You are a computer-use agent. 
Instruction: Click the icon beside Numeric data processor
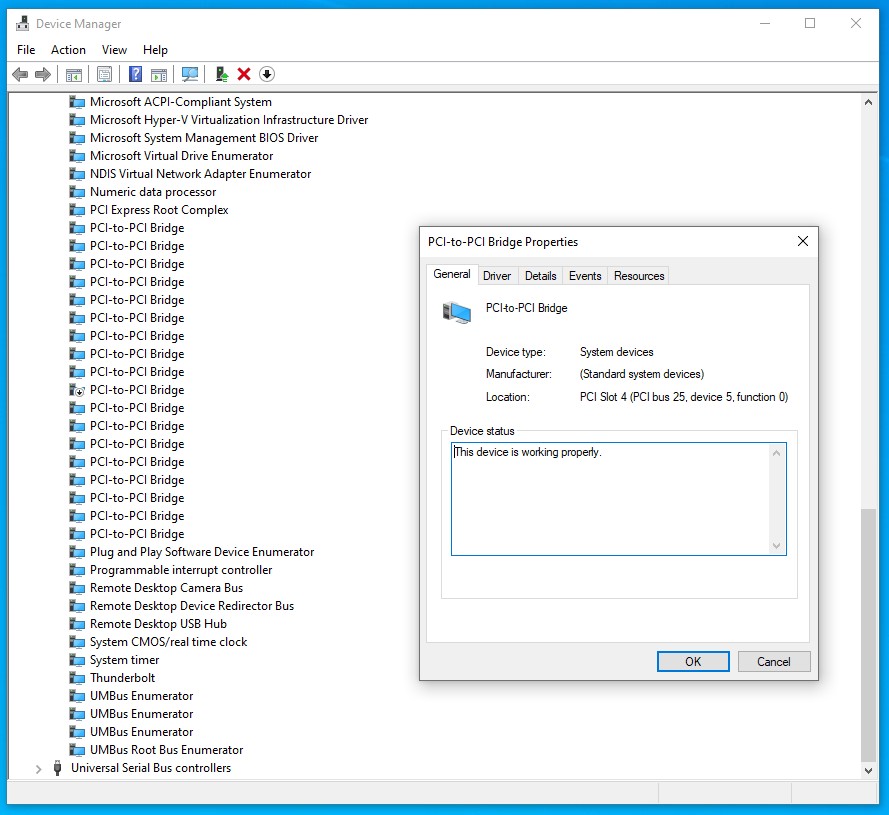pos(77,192)
